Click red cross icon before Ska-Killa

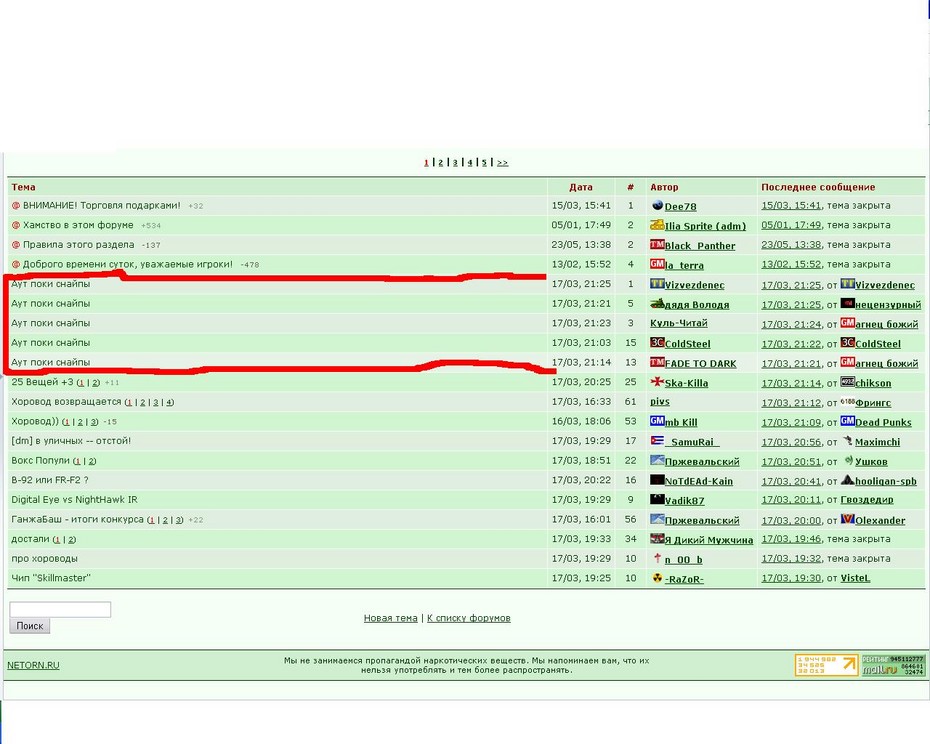click(x=657, y=381)
